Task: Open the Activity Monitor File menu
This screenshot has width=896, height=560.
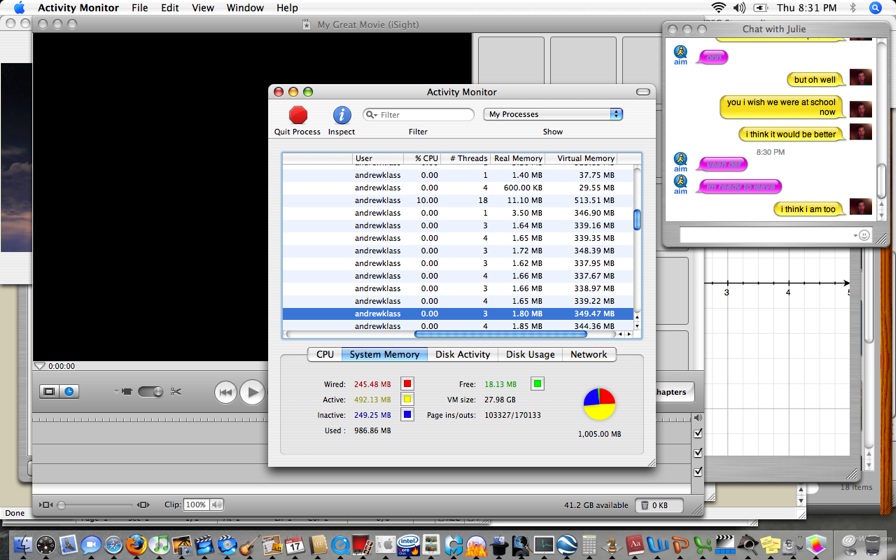Action: tap(139, 8)
